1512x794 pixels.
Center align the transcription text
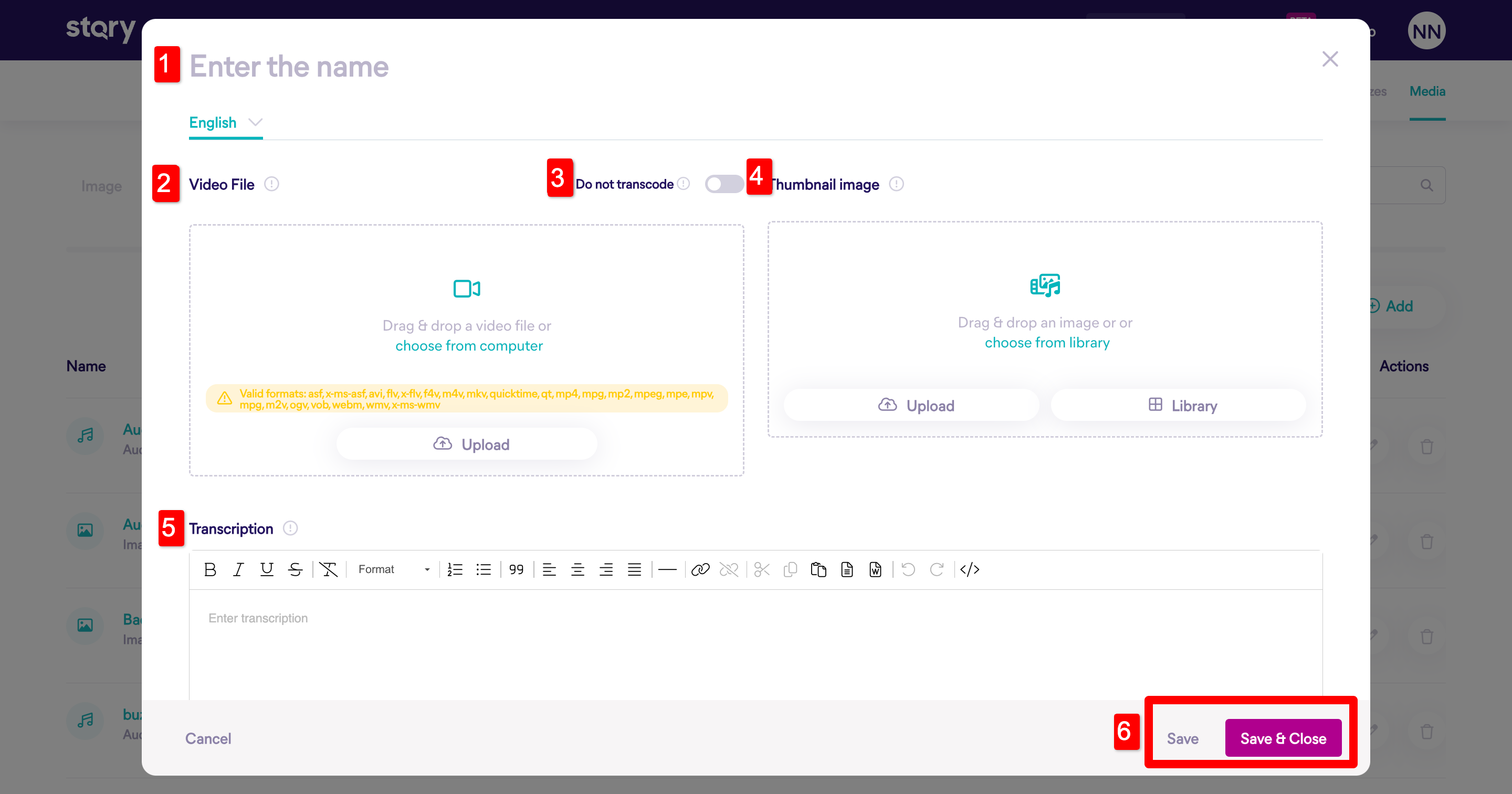point(577,569)
